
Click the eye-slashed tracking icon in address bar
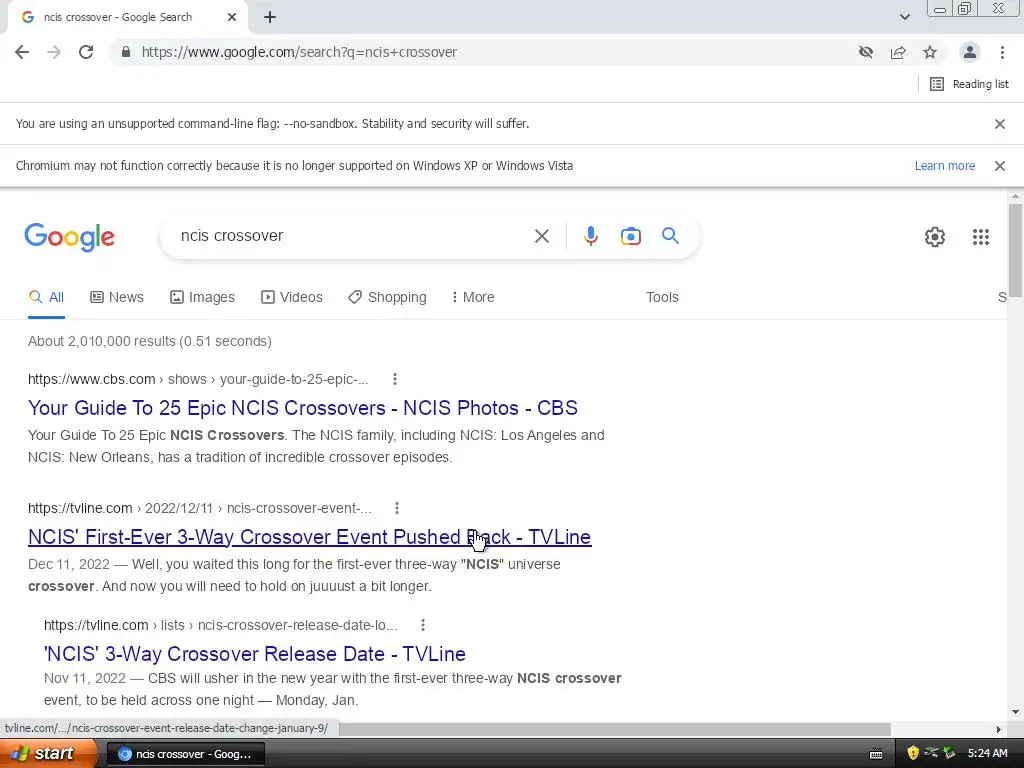click(x=866, y=52)
